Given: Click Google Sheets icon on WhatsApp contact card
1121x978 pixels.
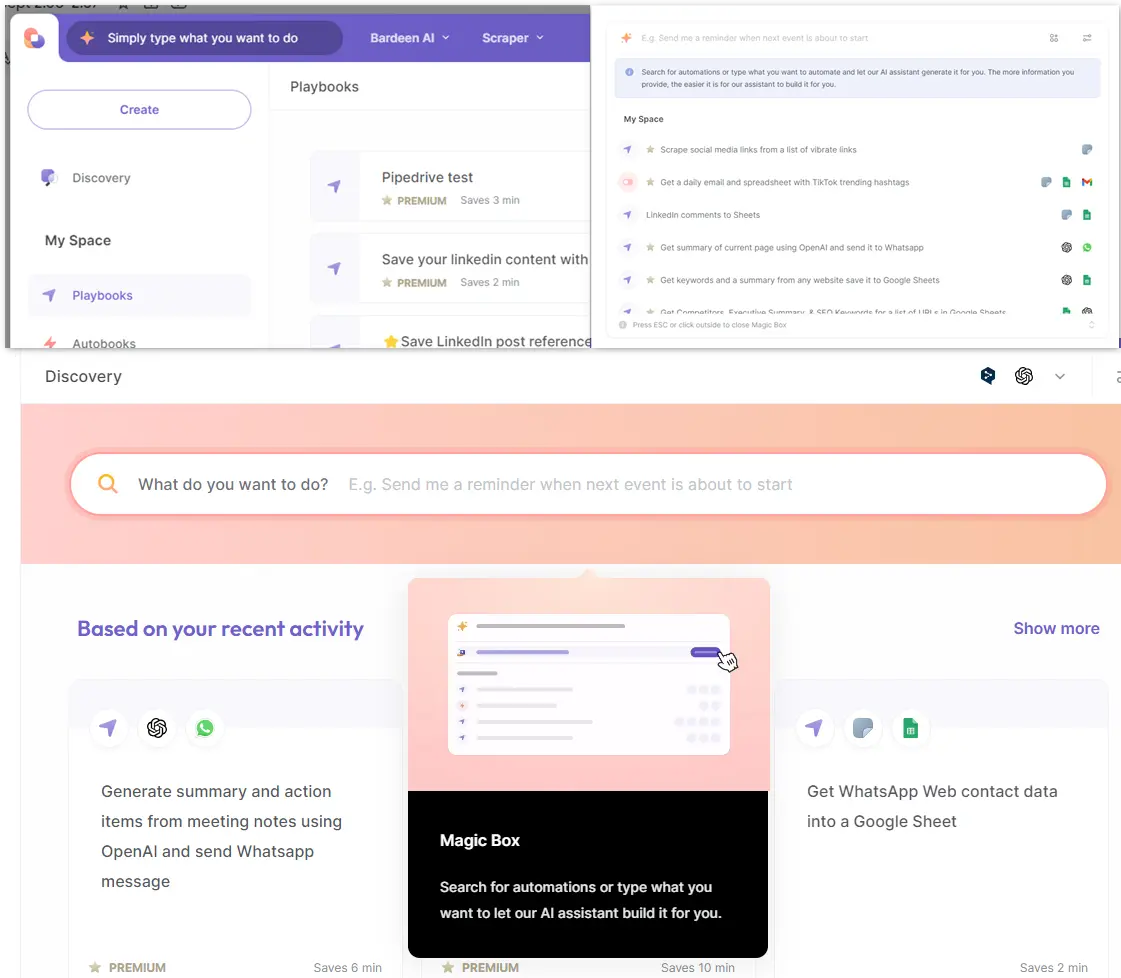Looking at the screenshot, I should point(910,728).
